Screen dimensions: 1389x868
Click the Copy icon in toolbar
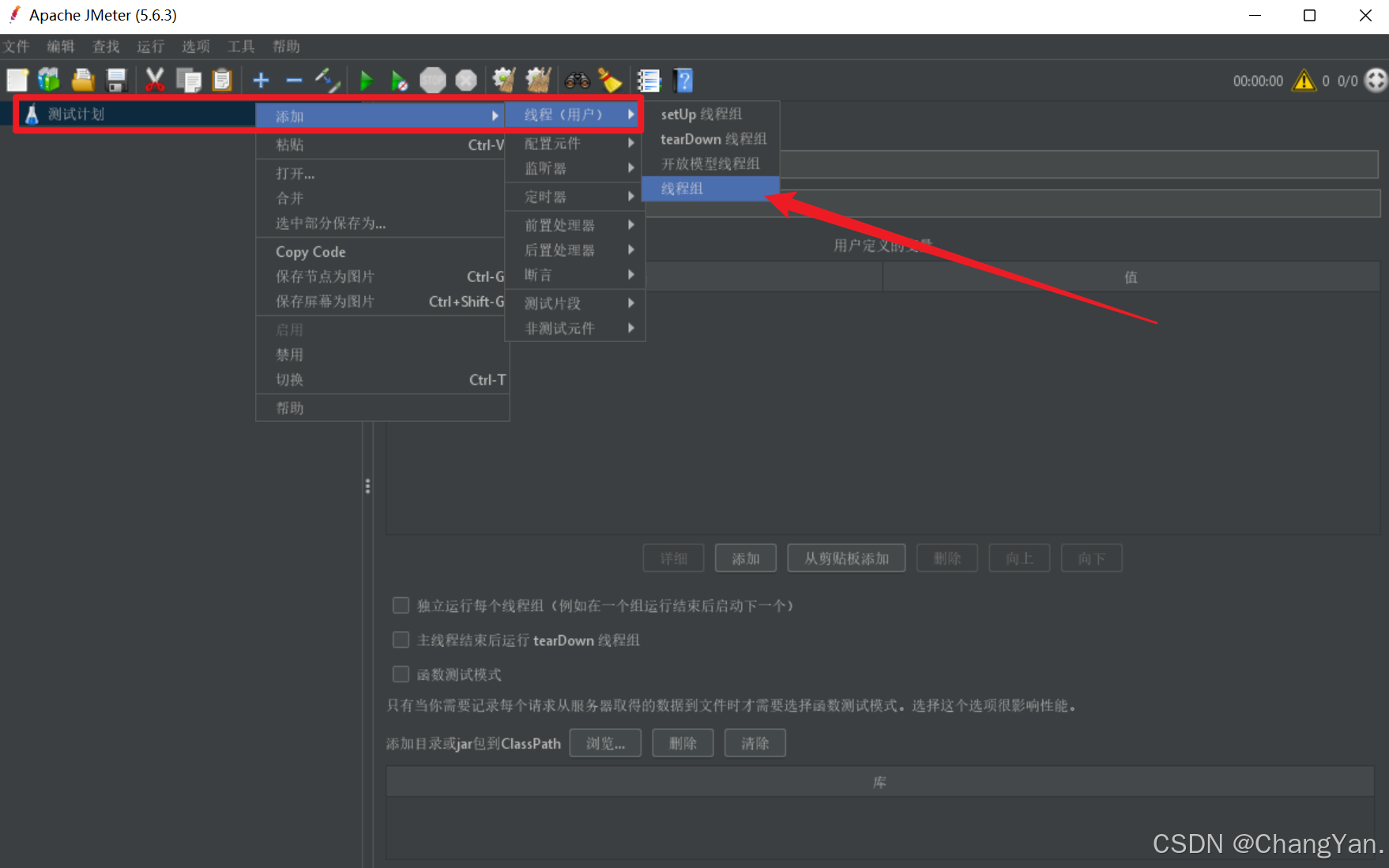tap(188, 80)
